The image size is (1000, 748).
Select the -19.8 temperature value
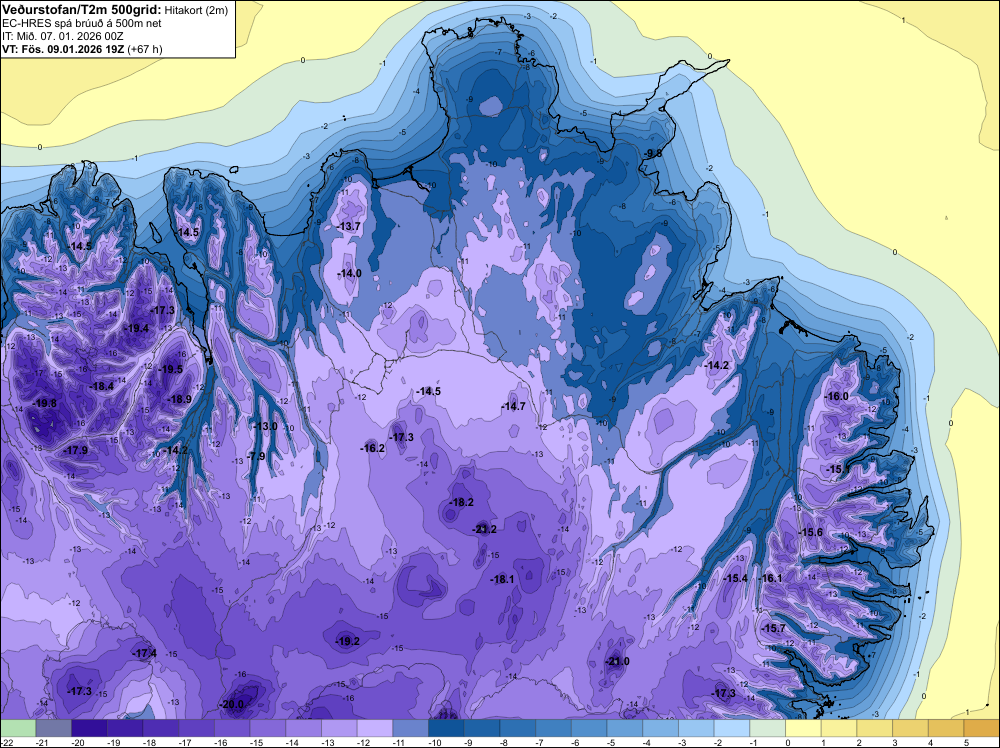45,403
